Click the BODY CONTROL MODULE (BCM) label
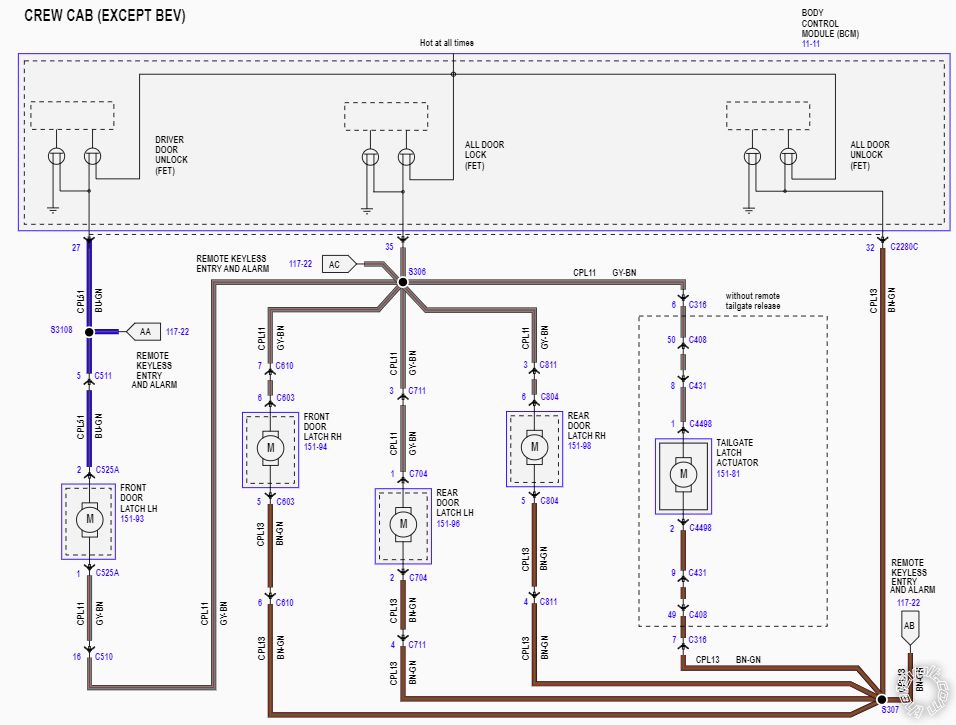The height and width of the screenshot is (725, 956). pyautogui.click(x=830, y=23)
